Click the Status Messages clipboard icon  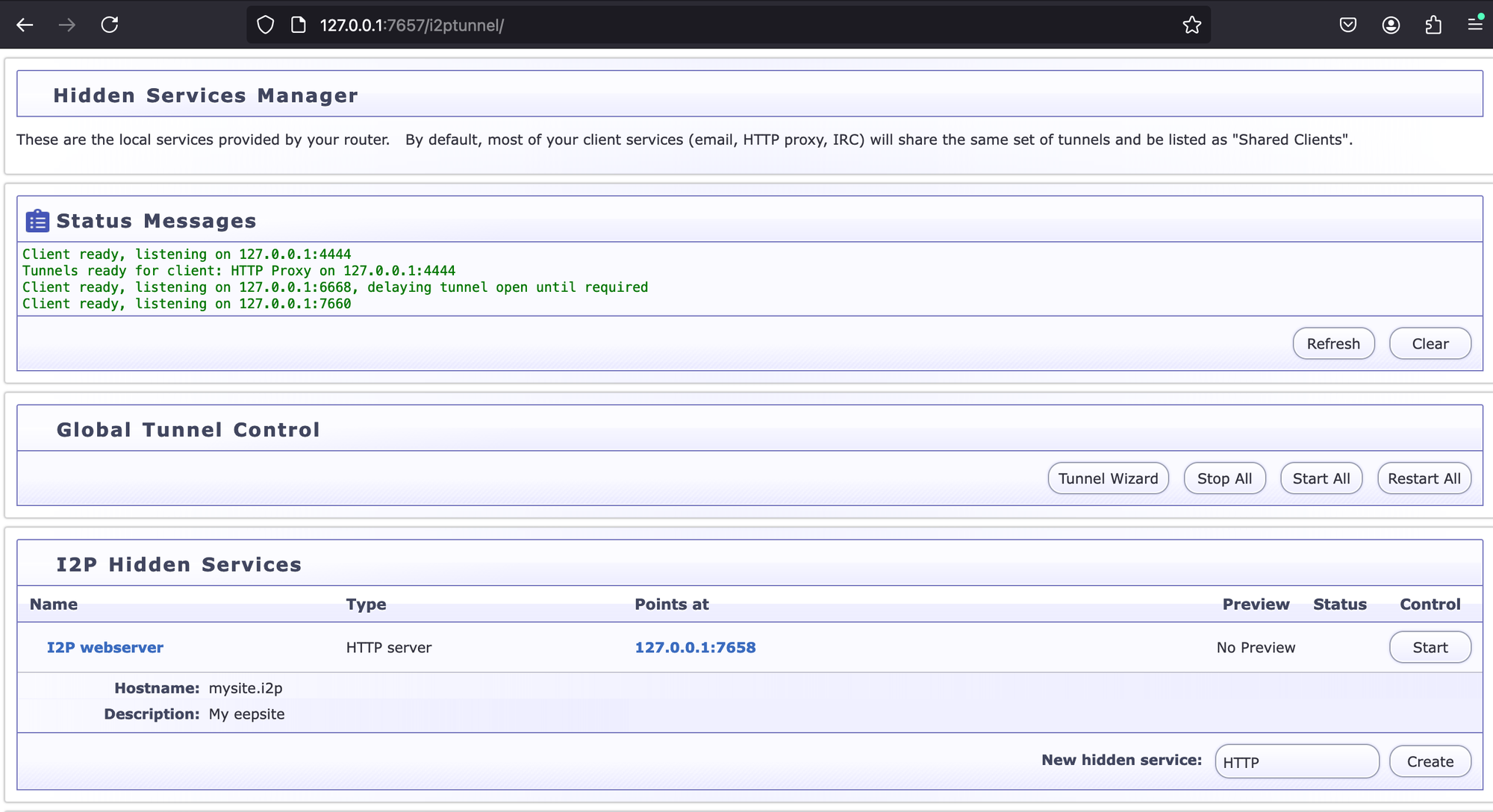coord(37,221)
